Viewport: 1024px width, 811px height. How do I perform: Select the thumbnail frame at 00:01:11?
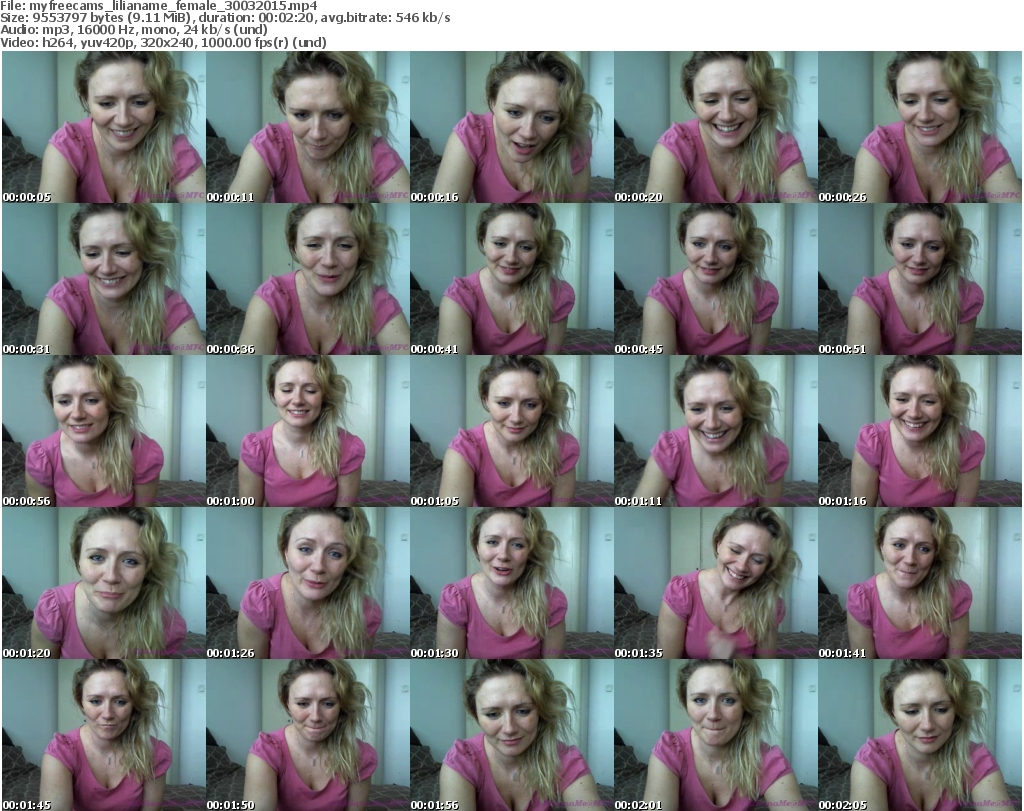716,431
